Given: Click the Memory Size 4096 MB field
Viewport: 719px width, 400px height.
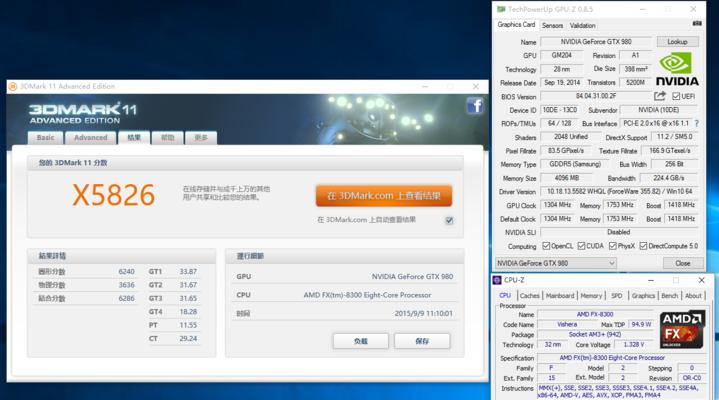Looking at the screenshot, I should [567, 178].
